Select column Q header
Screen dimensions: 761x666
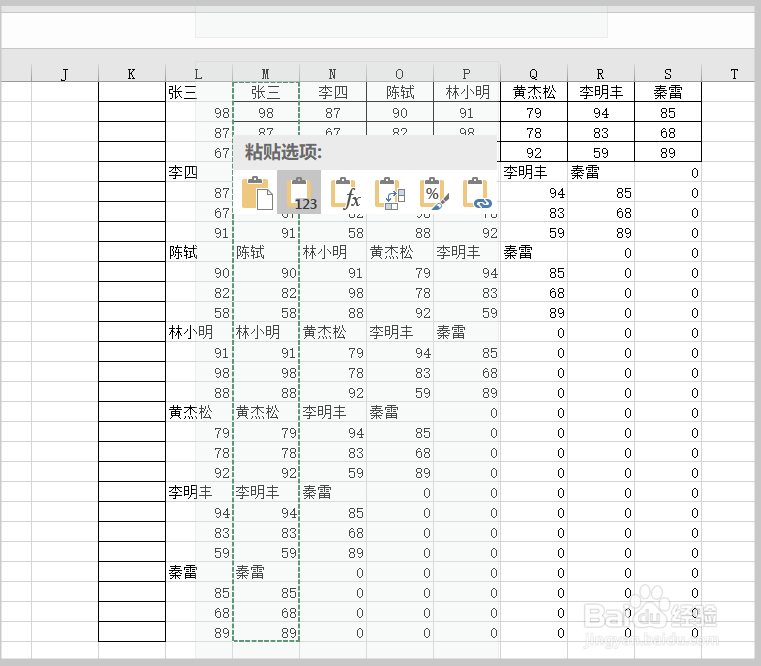533,74
